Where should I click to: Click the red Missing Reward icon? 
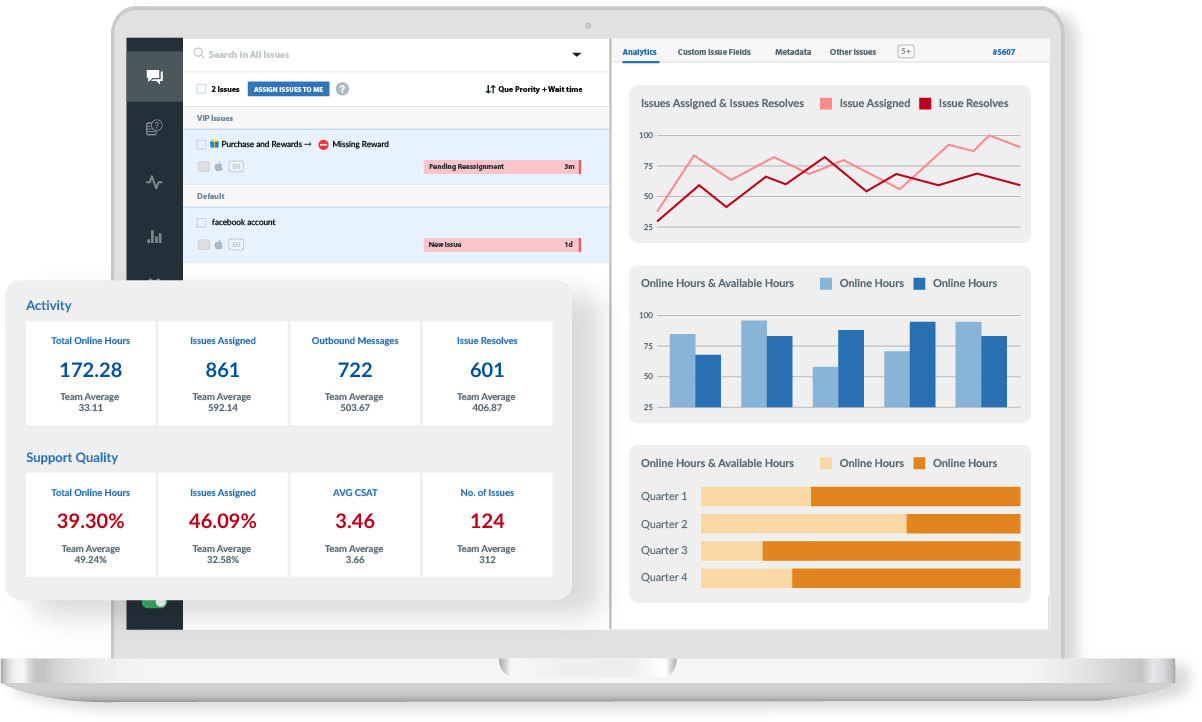pos(323,144)
